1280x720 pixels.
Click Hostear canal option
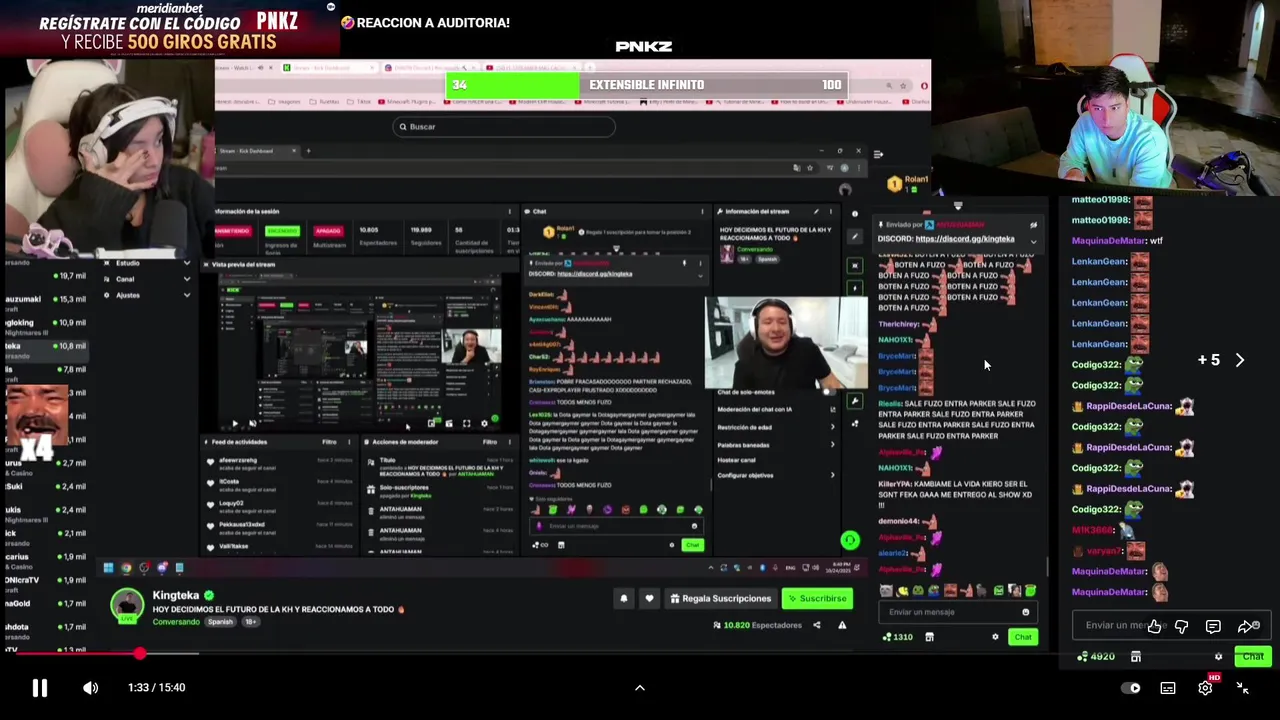[737, 460]
